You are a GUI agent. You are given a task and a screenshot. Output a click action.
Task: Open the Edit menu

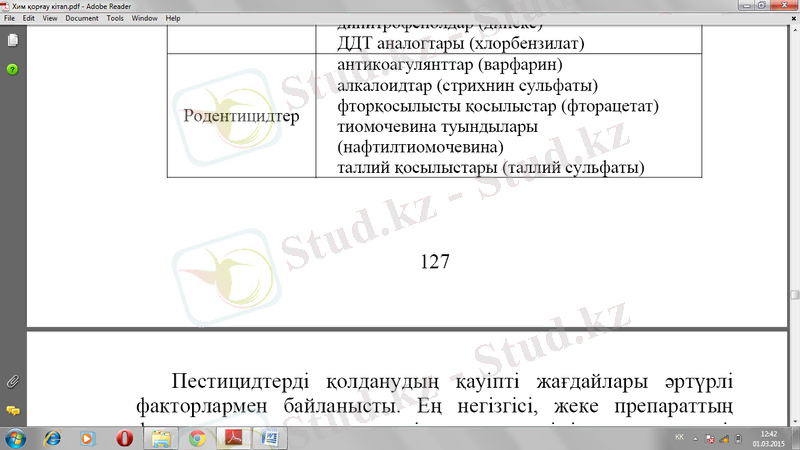[29, 18]
